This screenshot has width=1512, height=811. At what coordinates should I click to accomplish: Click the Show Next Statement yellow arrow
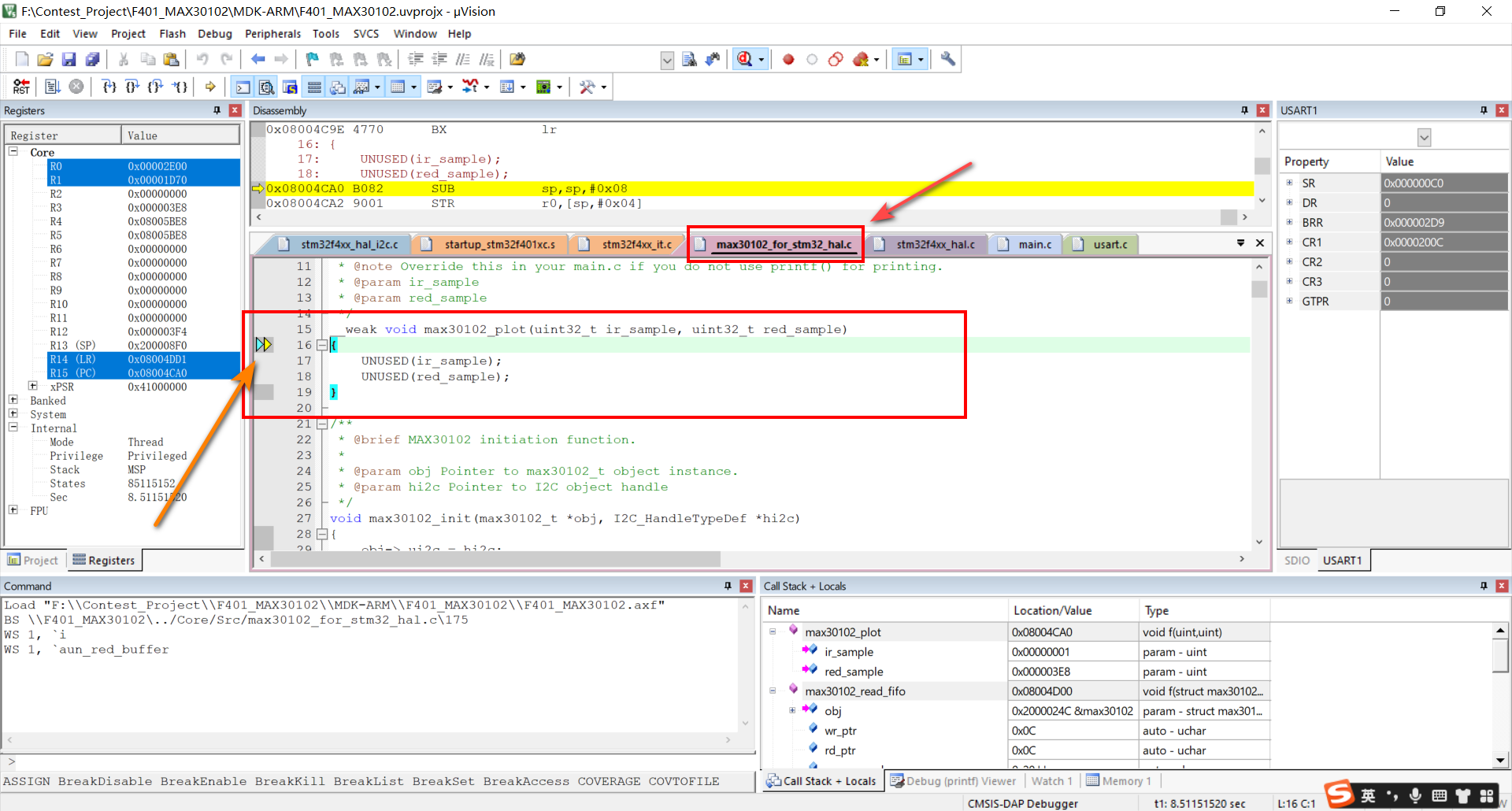[x=210, y=87]
